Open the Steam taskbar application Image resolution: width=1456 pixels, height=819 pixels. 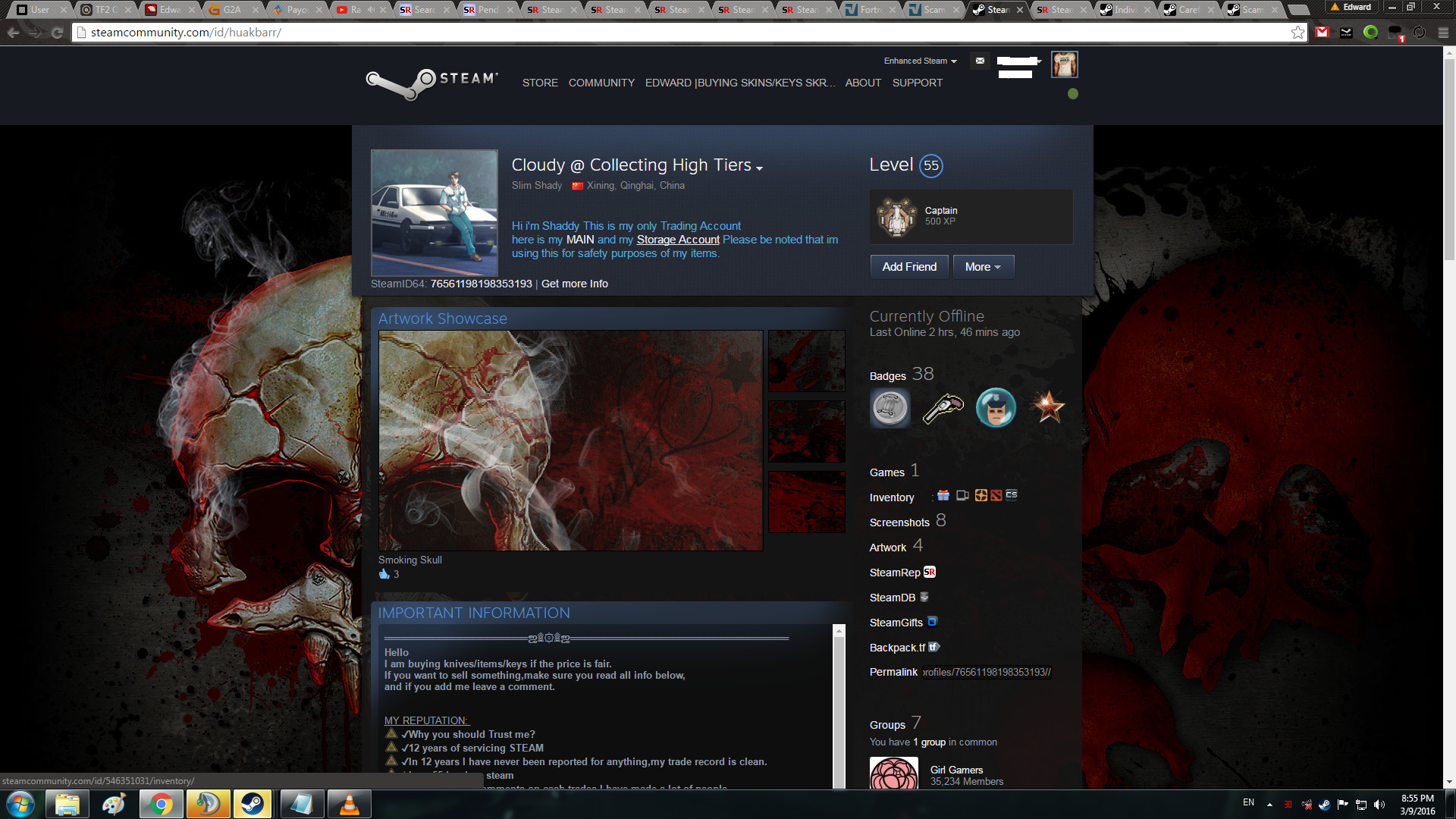(x=253, y=804)
